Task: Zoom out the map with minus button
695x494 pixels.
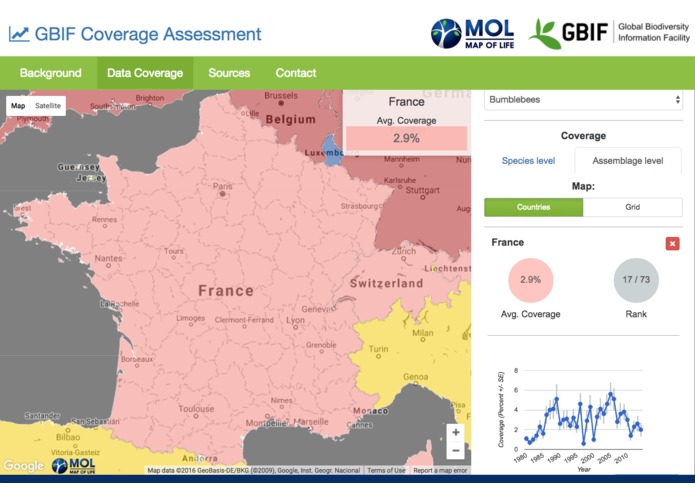Action: (456, 451)
